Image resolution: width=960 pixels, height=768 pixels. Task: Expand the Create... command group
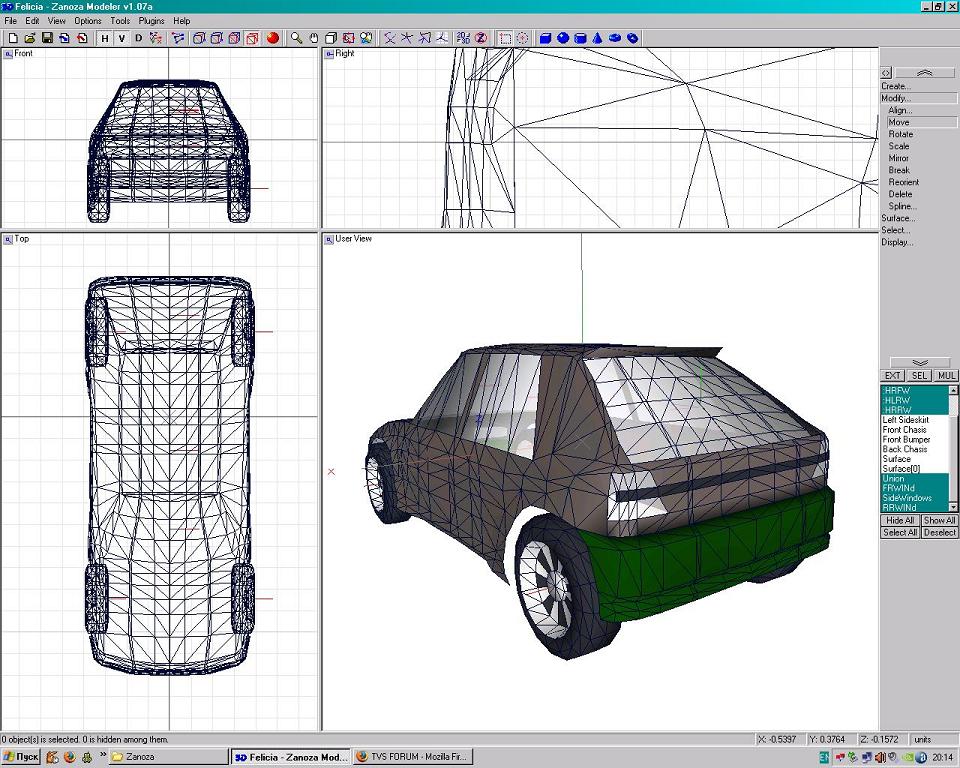tap(896, 86)
